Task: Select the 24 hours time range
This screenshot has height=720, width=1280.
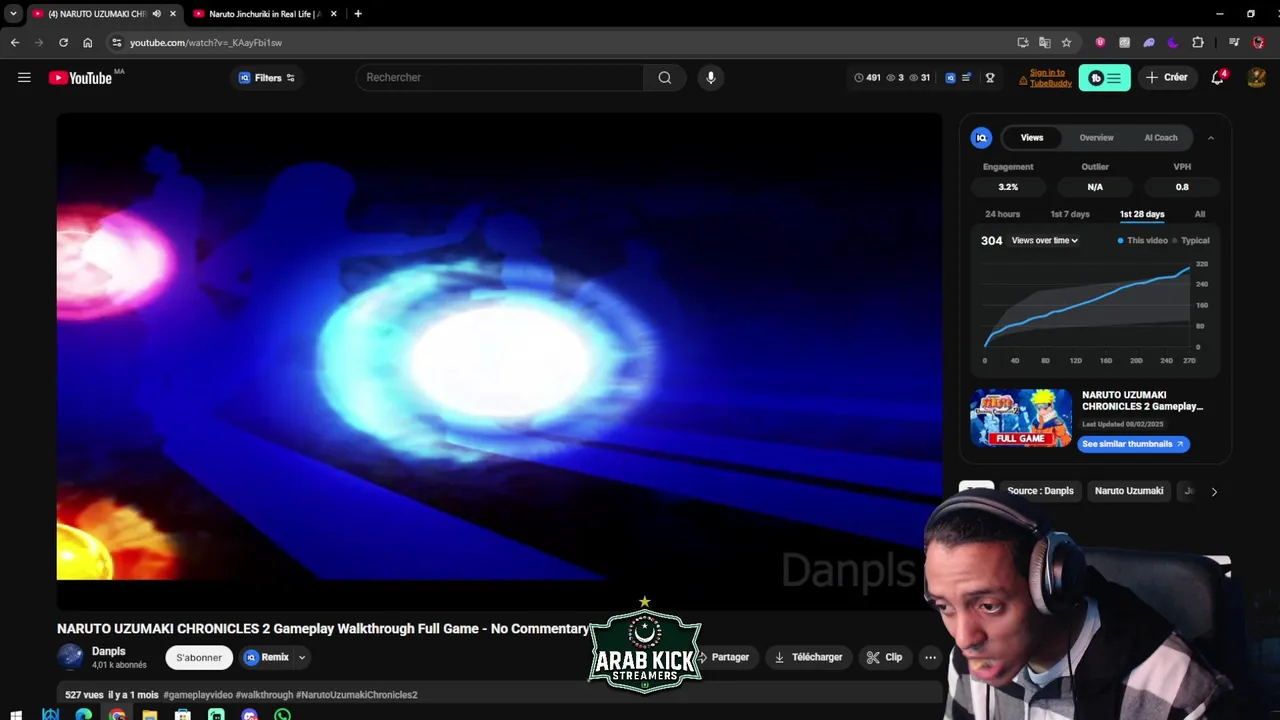Action: [x=1002, y=214]
